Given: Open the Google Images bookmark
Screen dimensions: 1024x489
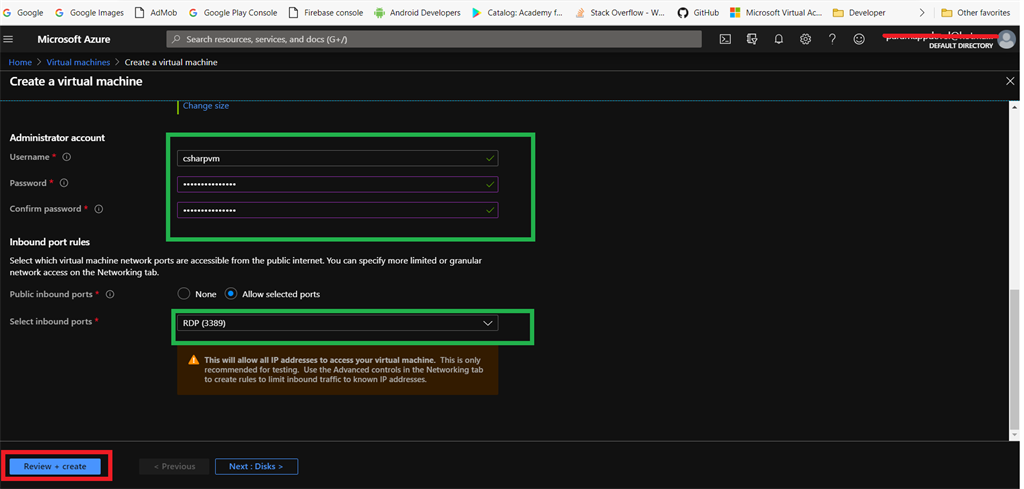Looking at the screenshot, I should click(89, 12).
